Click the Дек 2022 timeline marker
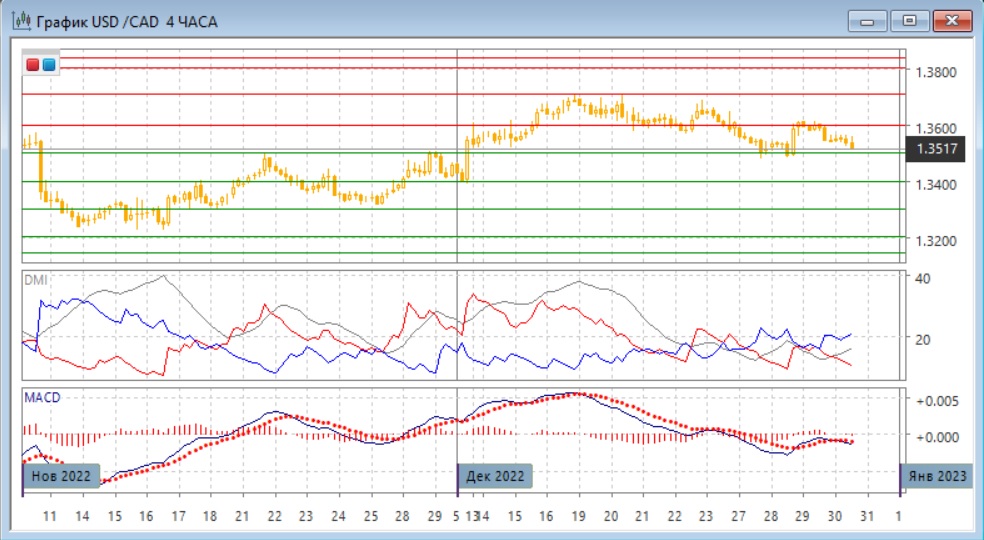Image resolution: width=984 pixels, height=540 pixels. (x=495, y=476)
